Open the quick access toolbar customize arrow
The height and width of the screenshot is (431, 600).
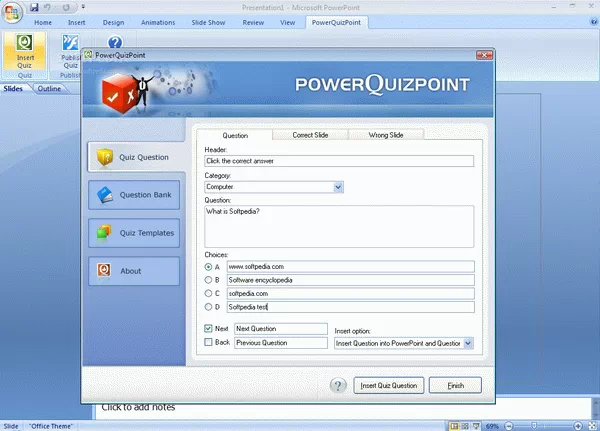[83, 7]
